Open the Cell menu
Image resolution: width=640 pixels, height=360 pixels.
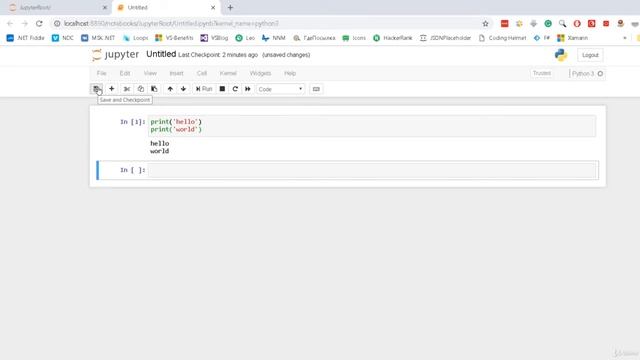click(x=202, y=73)
